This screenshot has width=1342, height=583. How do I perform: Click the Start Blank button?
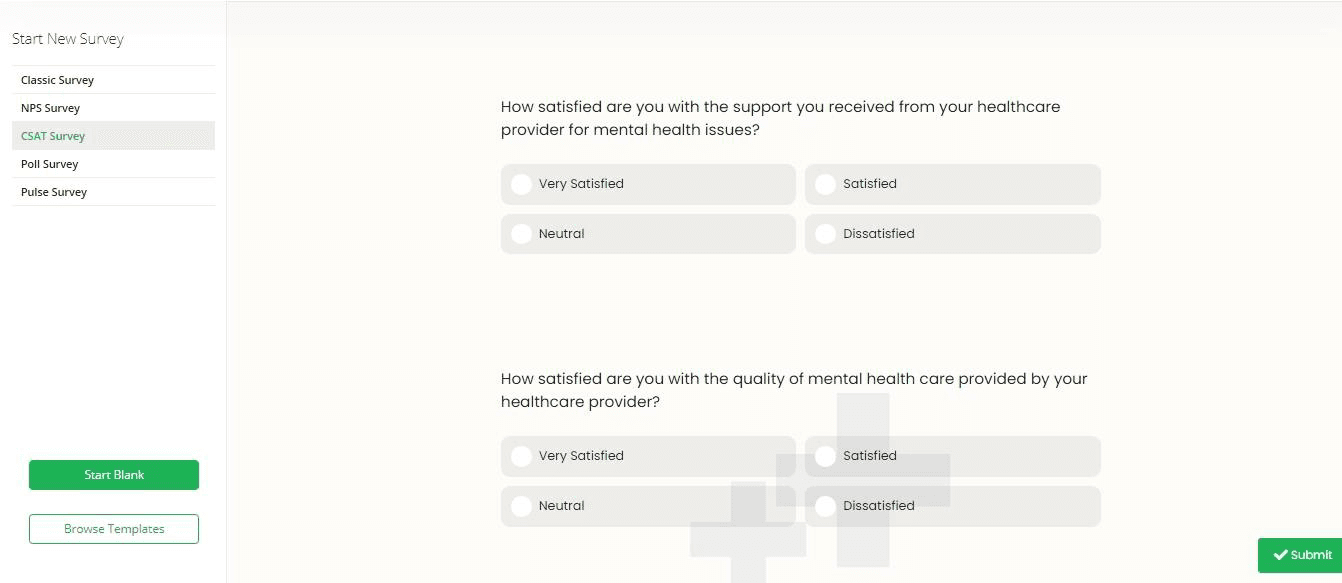[x=113, y=474]
